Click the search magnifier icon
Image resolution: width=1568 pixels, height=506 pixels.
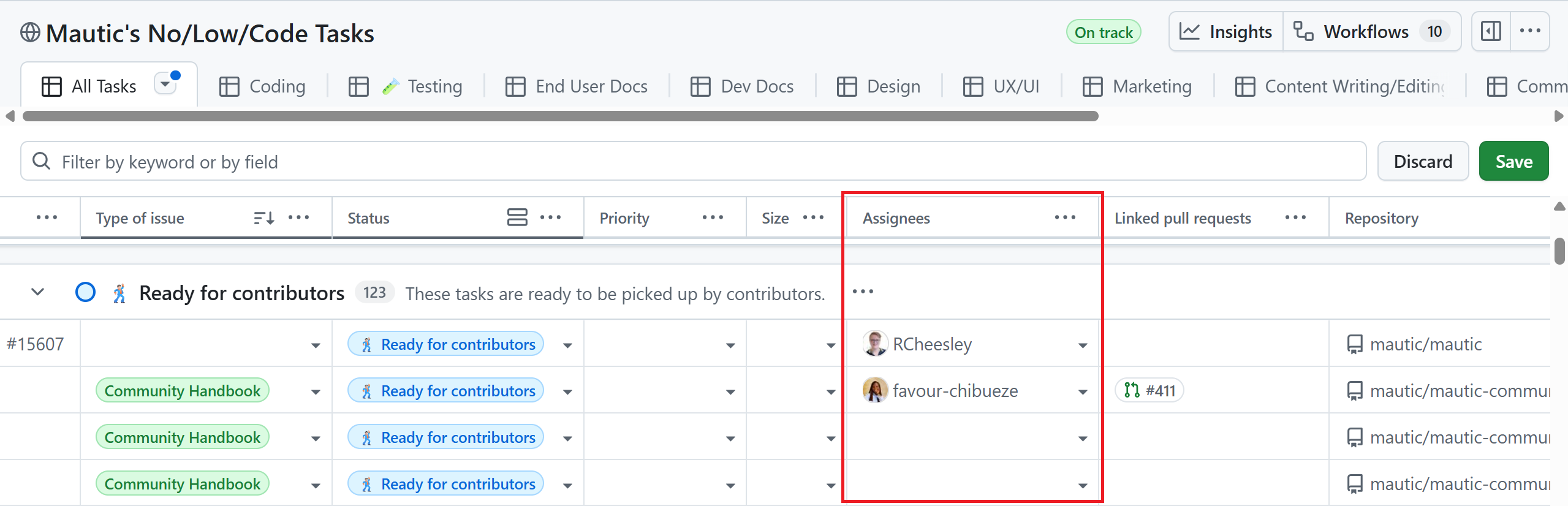click(41, 161)
